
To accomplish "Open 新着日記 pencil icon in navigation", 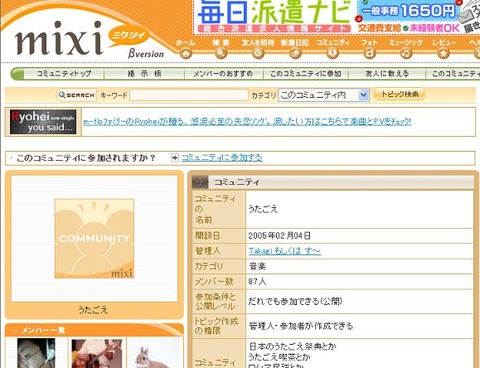I will click(295, 53).
